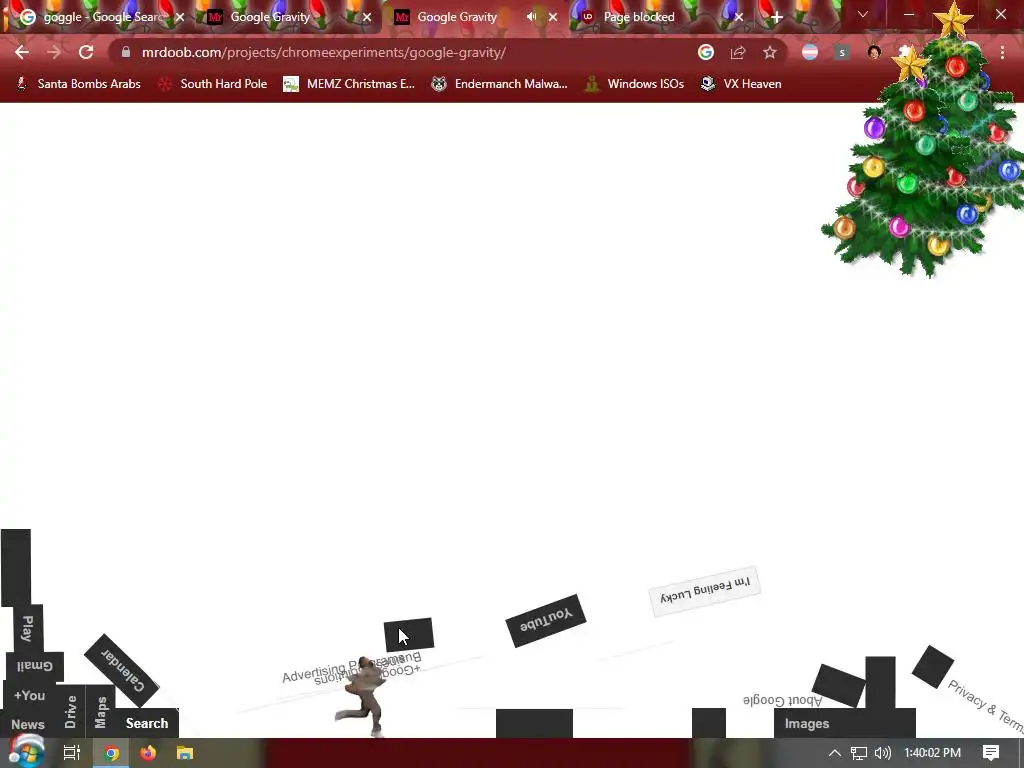Switch to the first Google Gravity tab
The image size is (1024, 768).
coord(287,17)
